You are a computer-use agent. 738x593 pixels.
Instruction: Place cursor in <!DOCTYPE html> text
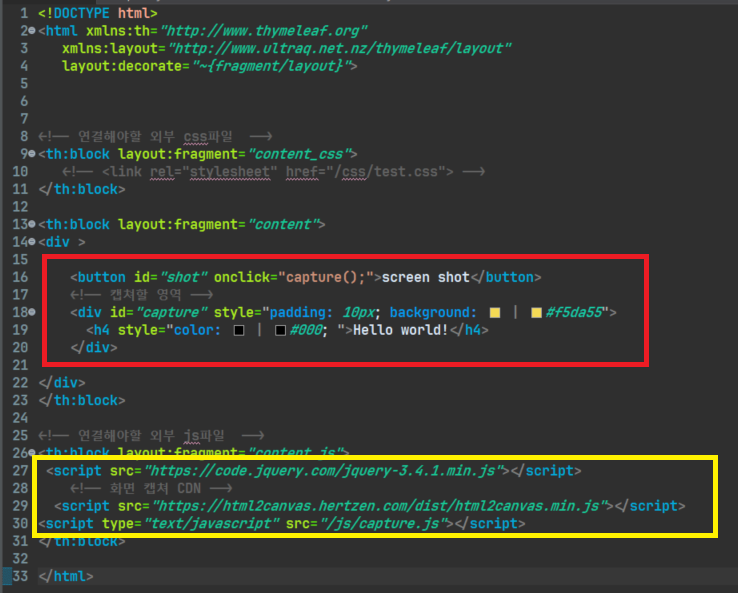[98, 13]
